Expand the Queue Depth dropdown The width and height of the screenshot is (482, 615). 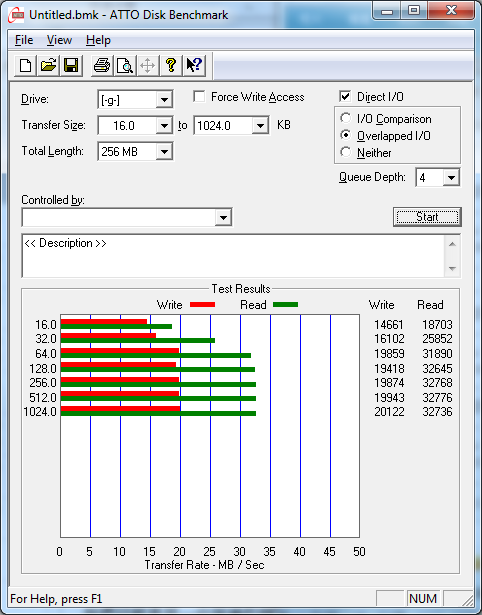pyautogui.click(x=451, y=178)
